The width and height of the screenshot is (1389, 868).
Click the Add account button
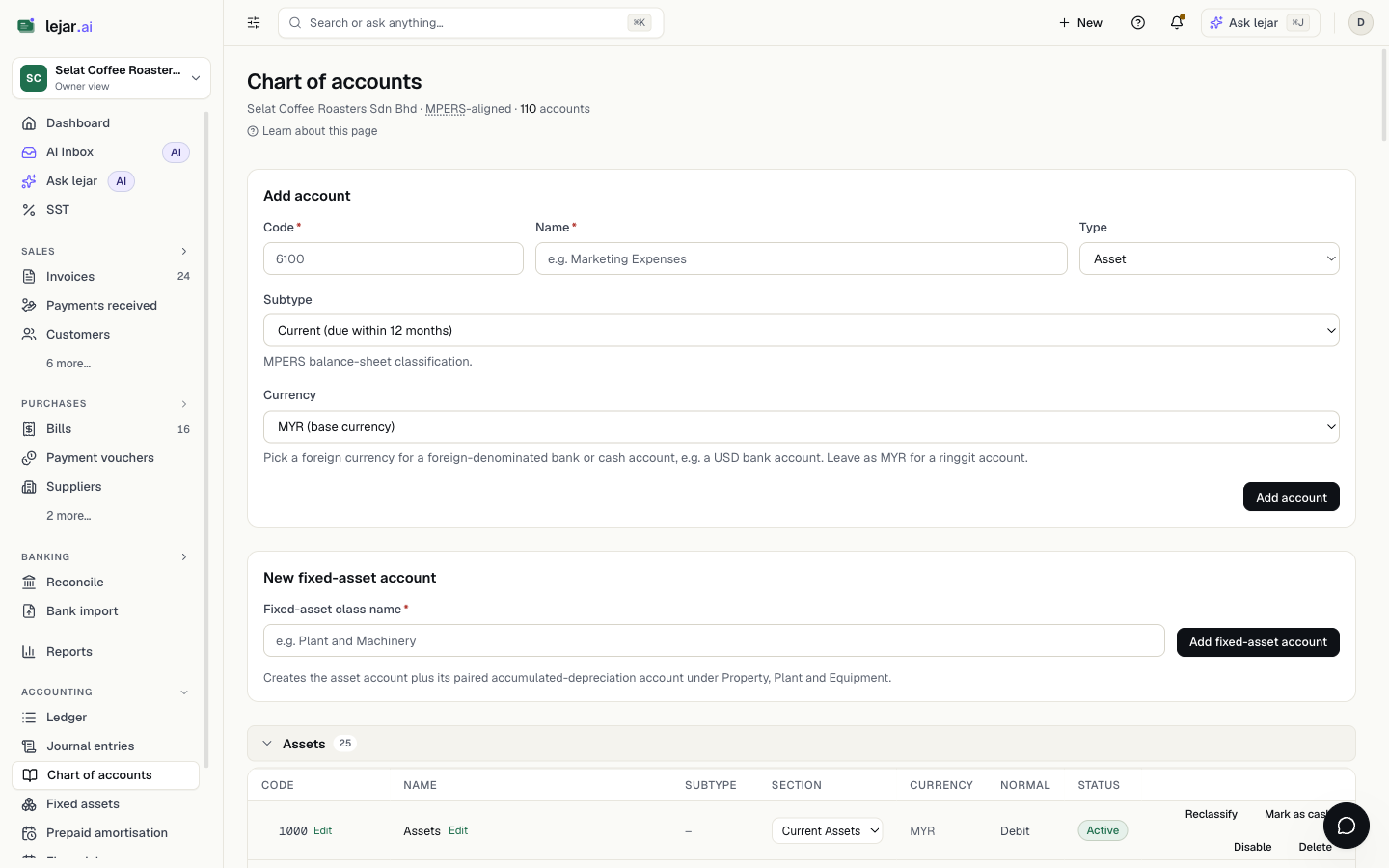click(1291, 497)
